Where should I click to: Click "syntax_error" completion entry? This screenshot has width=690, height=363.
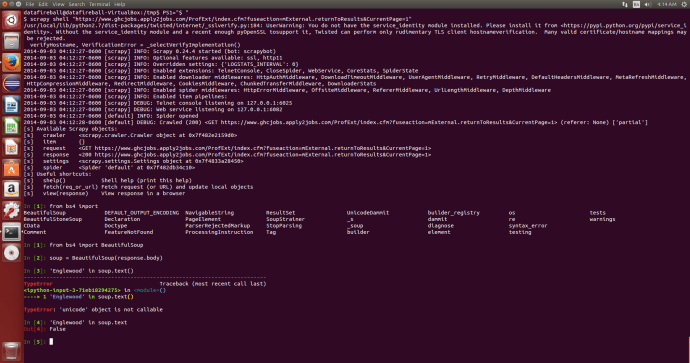(528, 226)
